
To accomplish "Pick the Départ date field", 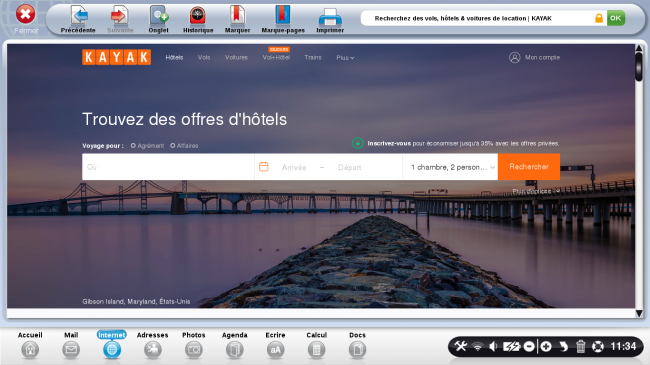I will [x=349, y=167].
